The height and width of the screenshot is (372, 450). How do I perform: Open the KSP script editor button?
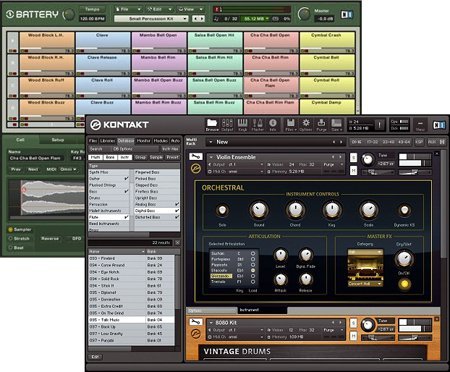coord(419,142)
